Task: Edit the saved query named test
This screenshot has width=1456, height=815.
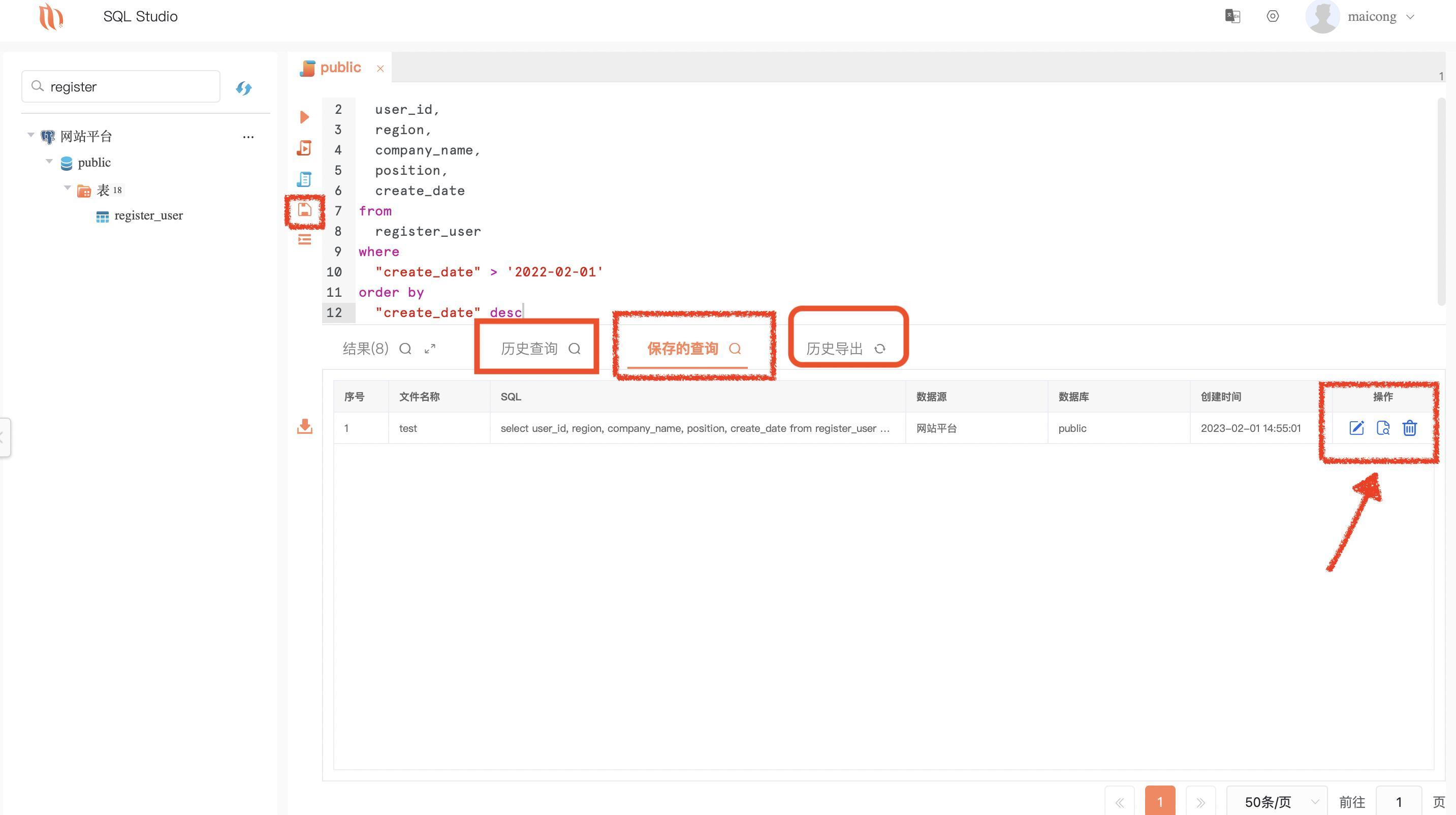Action: [1356, 428]
